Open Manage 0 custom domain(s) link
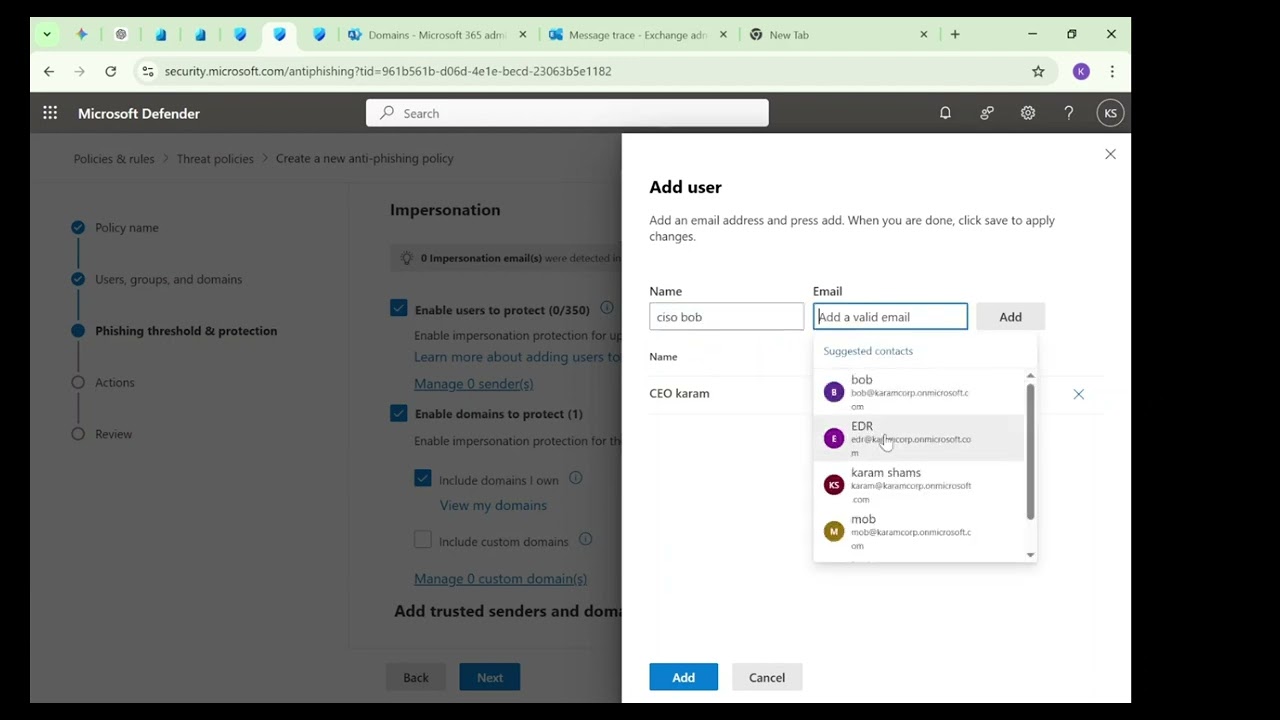 pos(500,579)
